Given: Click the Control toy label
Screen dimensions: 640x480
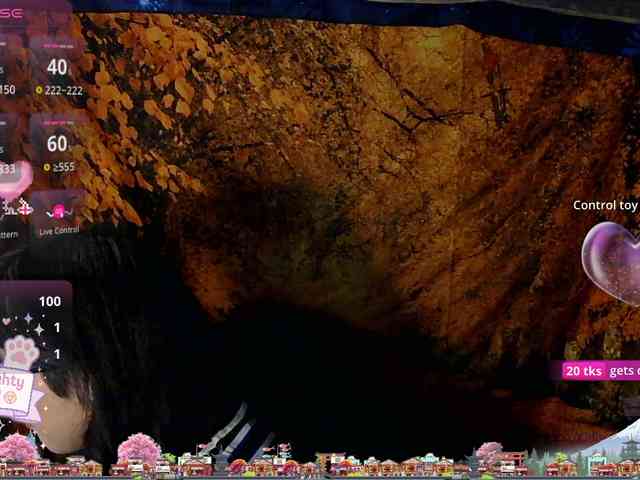Looking at the screenshot, I should [605, 205].
